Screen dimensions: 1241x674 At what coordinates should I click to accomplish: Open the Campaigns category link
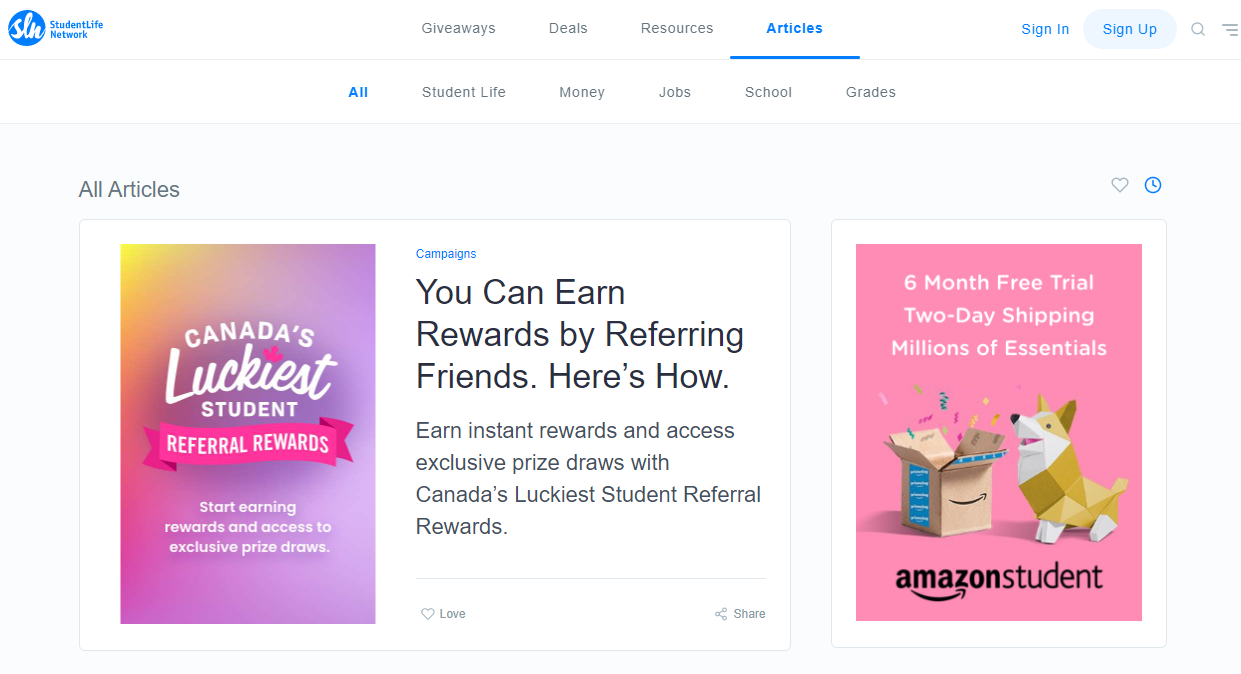point(446,254)
